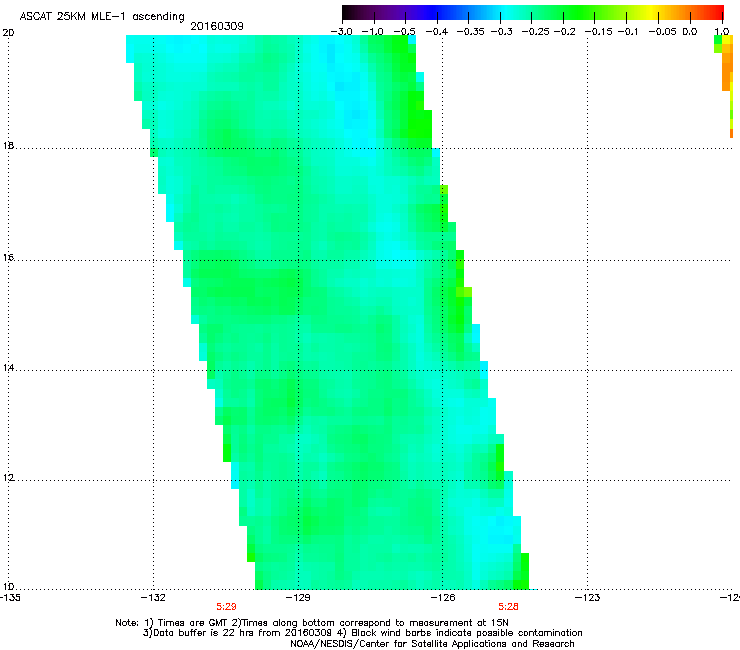The height and width of the screenshot is (650, 740).
Task: Click the color bar label -0.05
Action: pos(662,32)
